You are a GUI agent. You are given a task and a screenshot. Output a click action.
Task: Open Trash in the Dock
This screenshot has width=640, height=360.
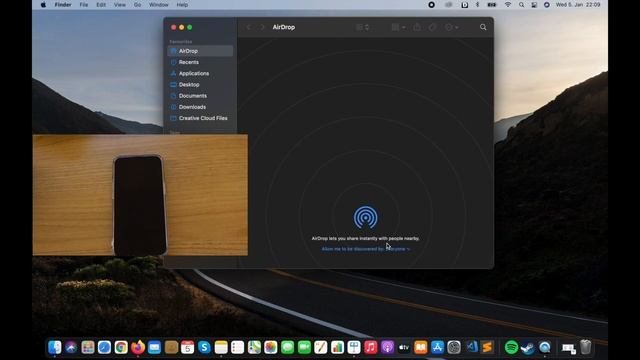(x=586, y=347)
